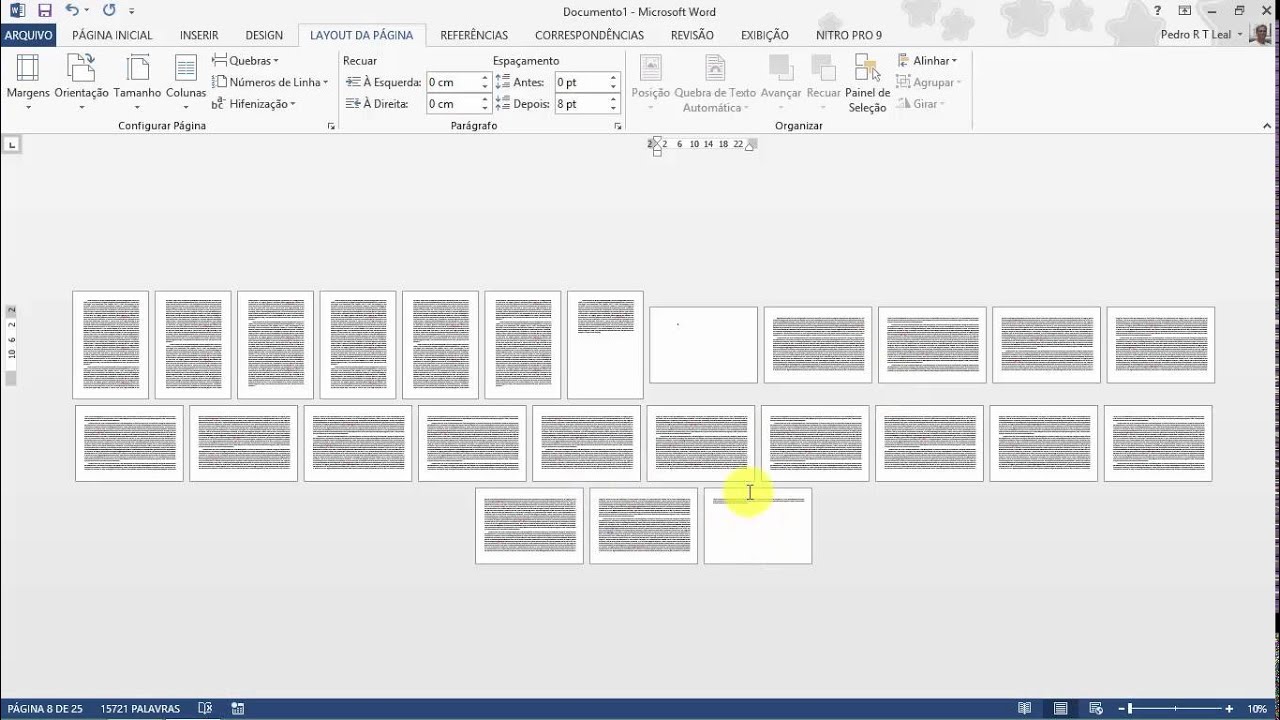Switch to Read Mode view
The width and height of the screenshot is (1280, 720).
(1024, 709)
